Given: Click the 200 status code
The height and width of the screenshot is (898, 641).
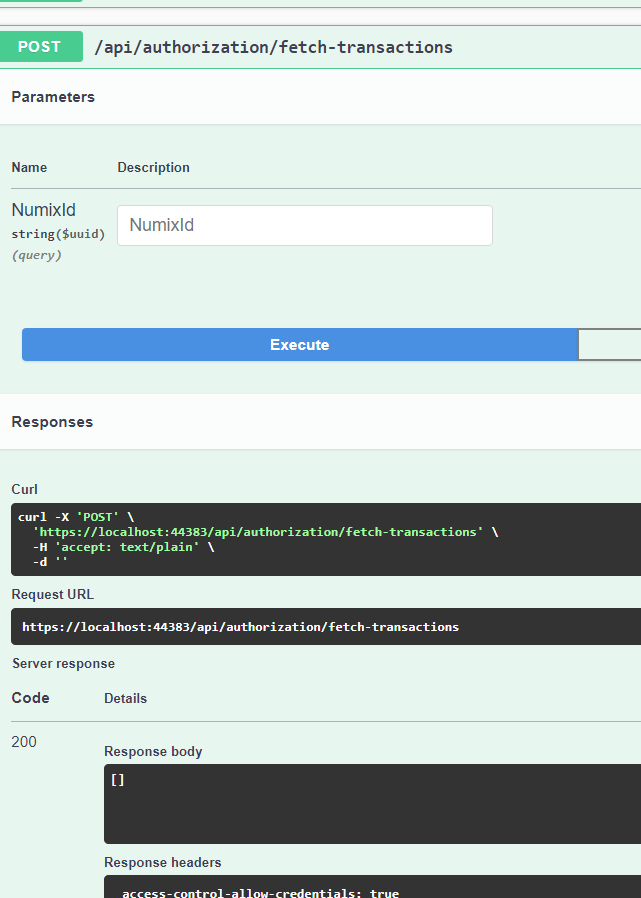Looking at the screenshot, I should click(24, 742).
